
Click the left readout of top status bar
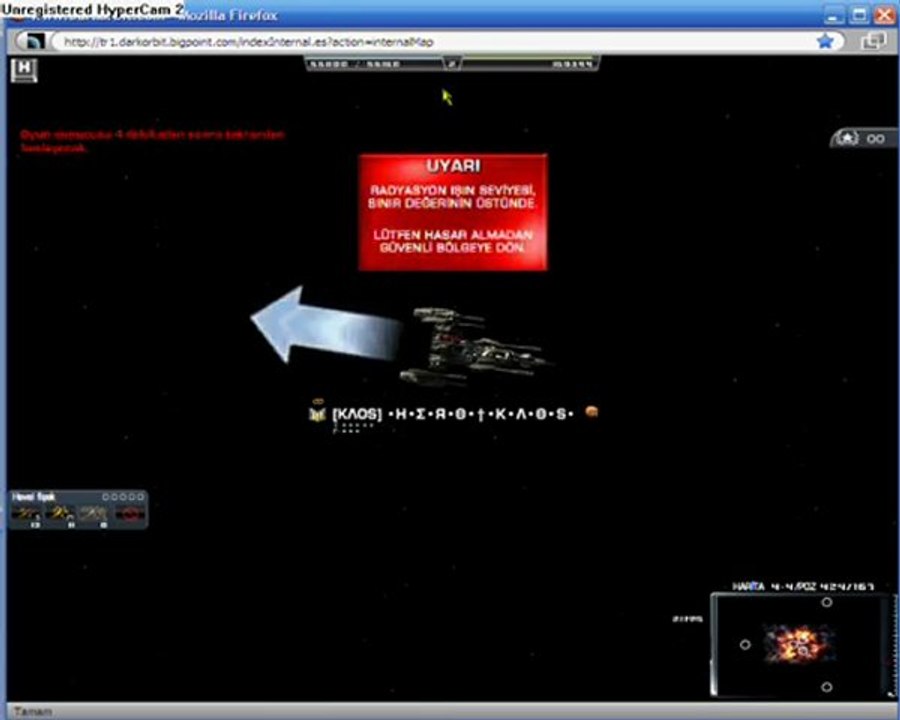tap(355, 64)
